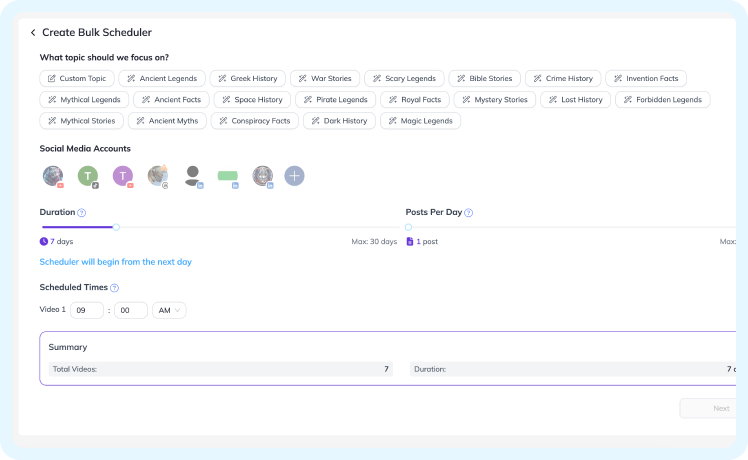Select the purple T account avatar
Image resolution: width=748 pixels, height=460 pixels.
[x=122, y=176]
